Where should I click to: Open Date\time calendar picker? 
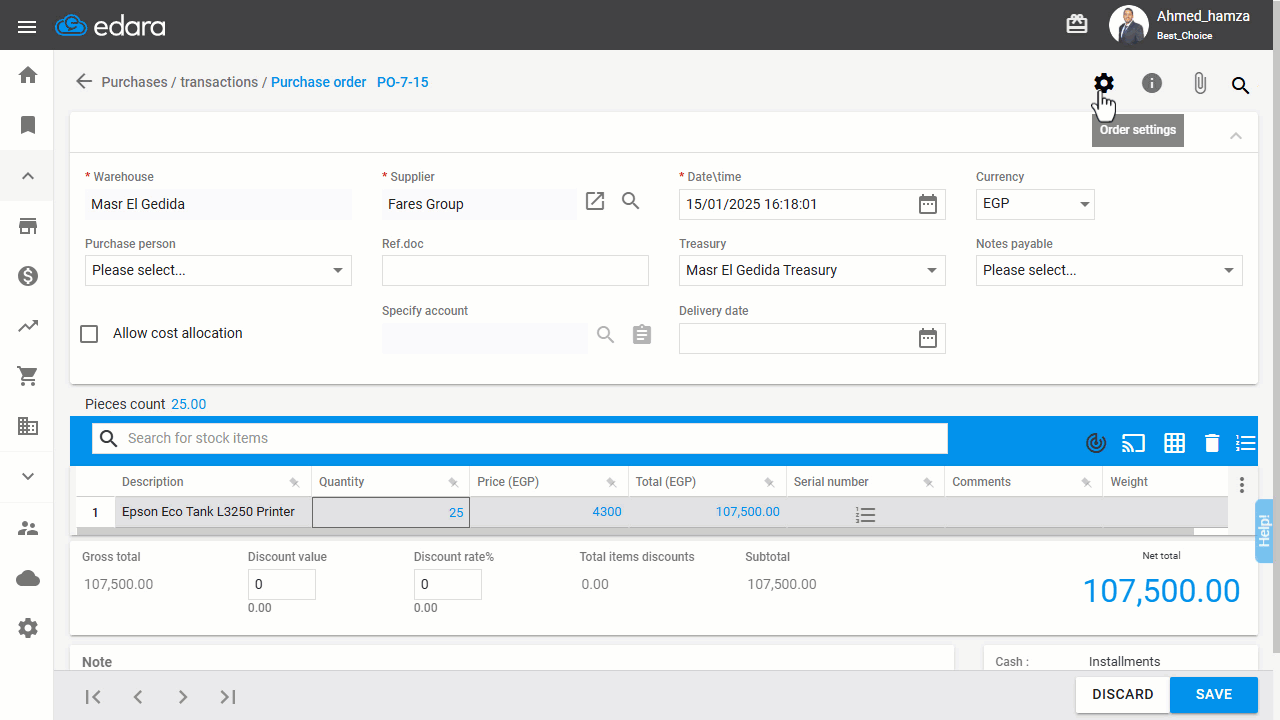coord(928,204)
